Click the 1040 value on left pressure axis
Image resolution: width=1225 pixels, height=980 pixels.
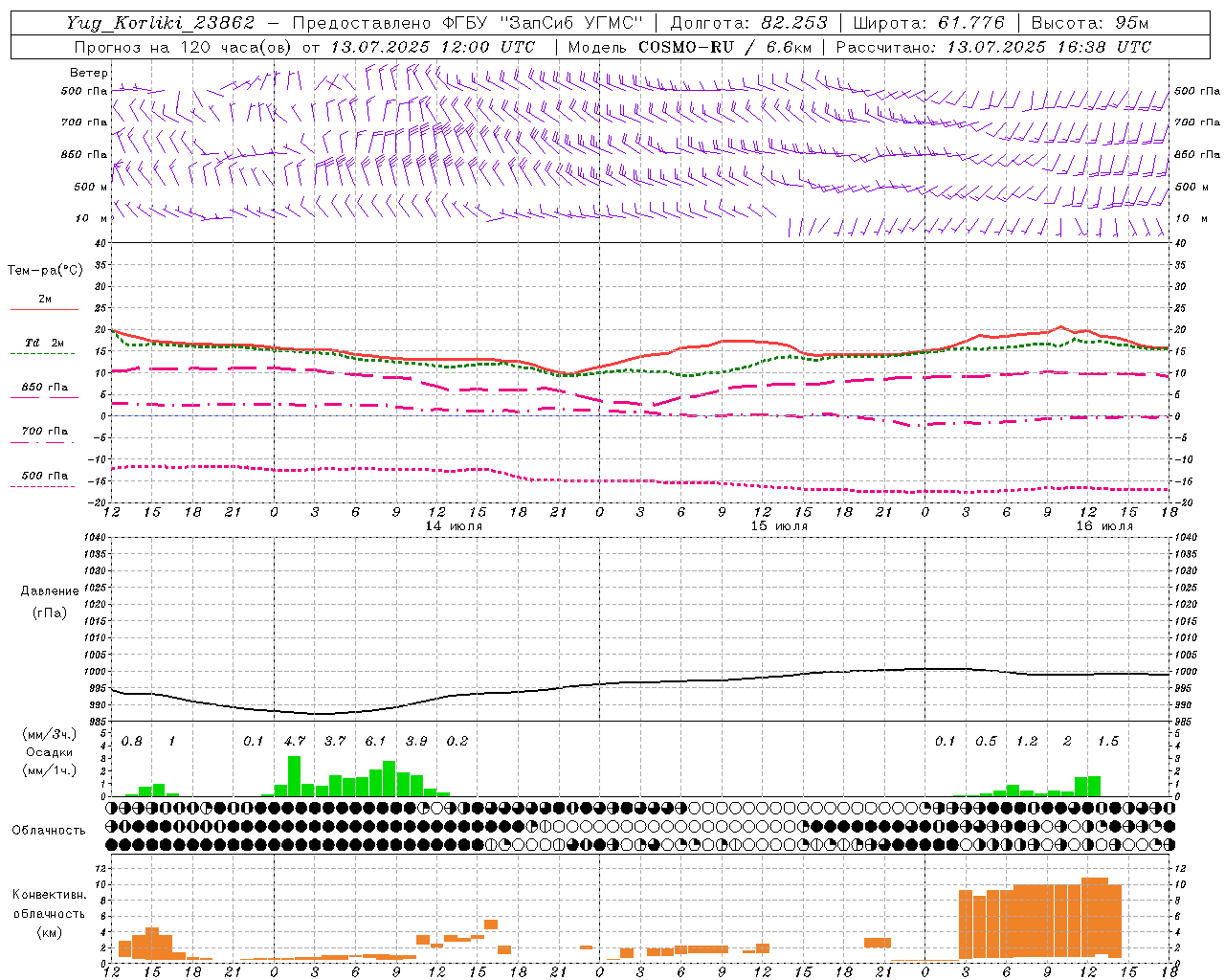[94, 537]
